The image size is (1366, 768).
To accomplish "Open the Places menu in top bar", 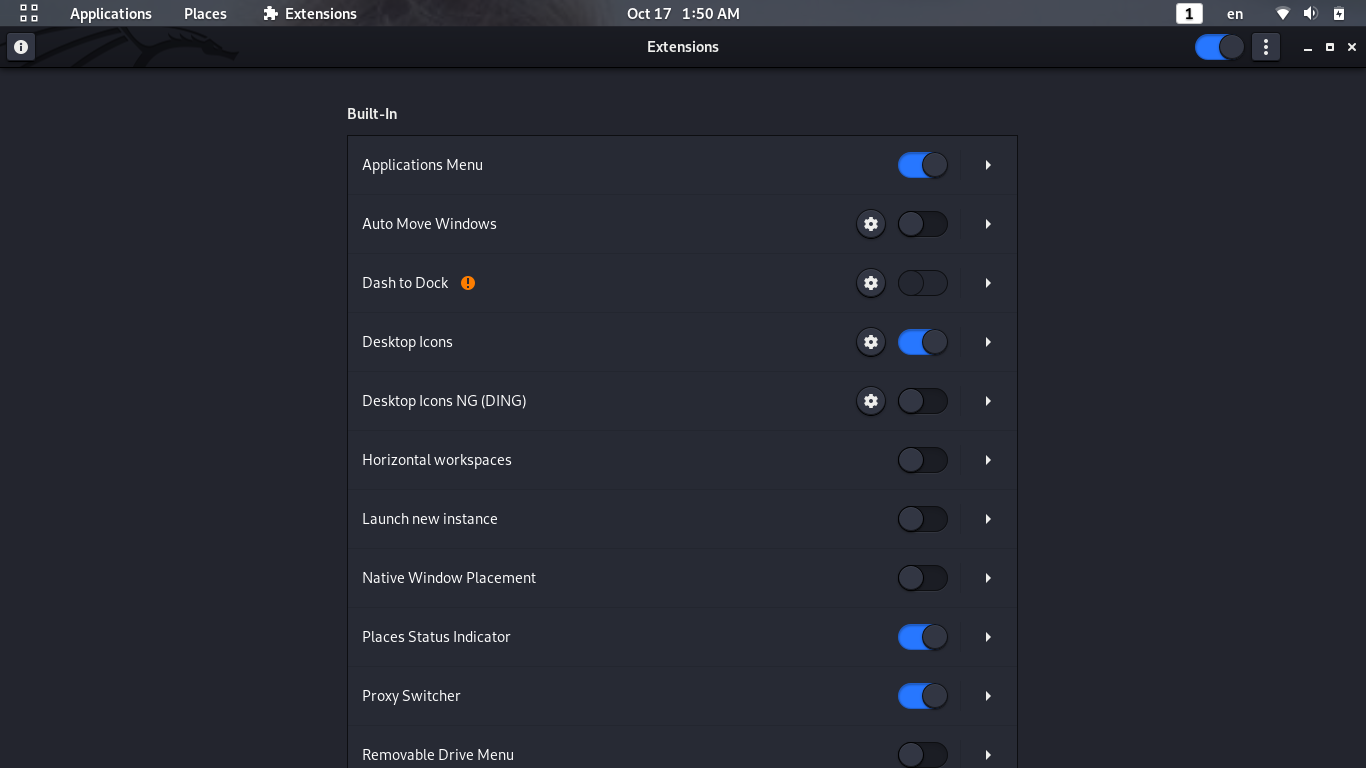I will [x=205, y=14].
